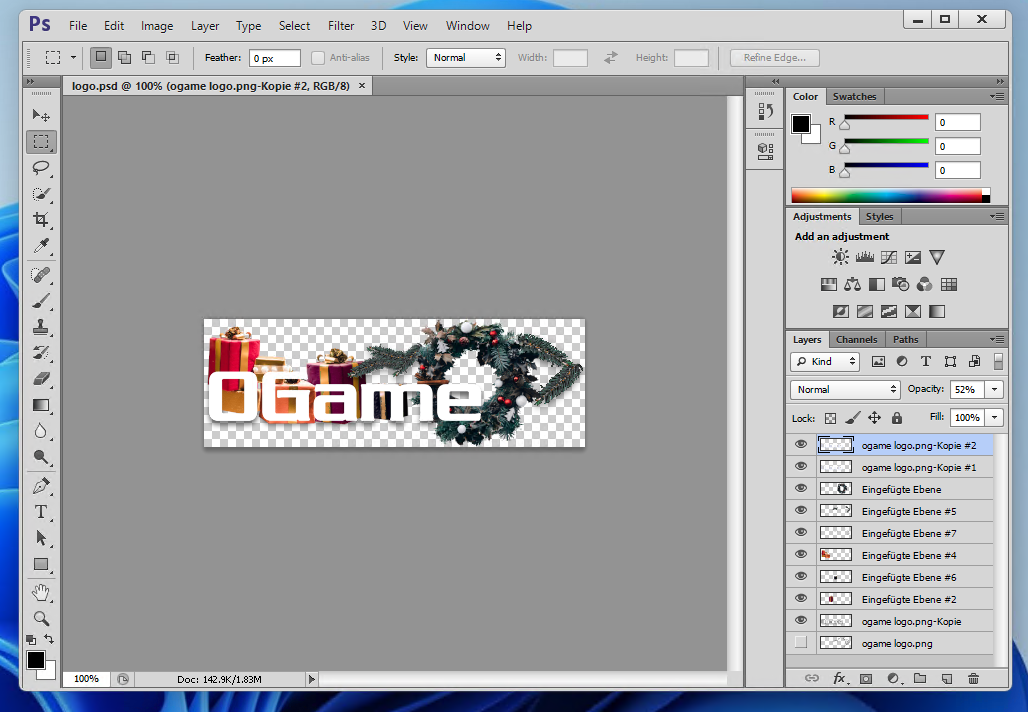Close the logo.psd document tab

coord(362,86)
